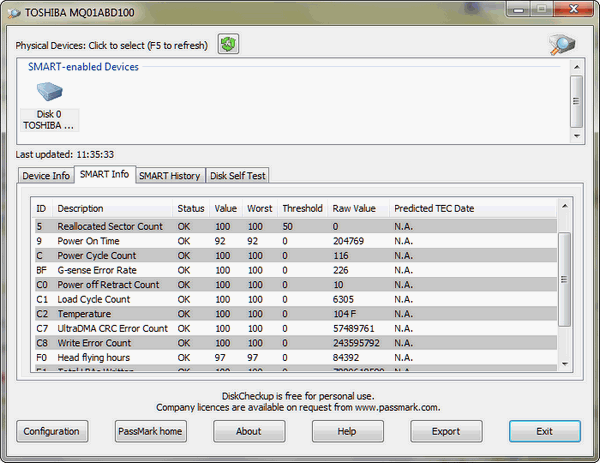Click the Raw Value column header
600x463 pixels.
pyautogui.click(x=359, y=209)
